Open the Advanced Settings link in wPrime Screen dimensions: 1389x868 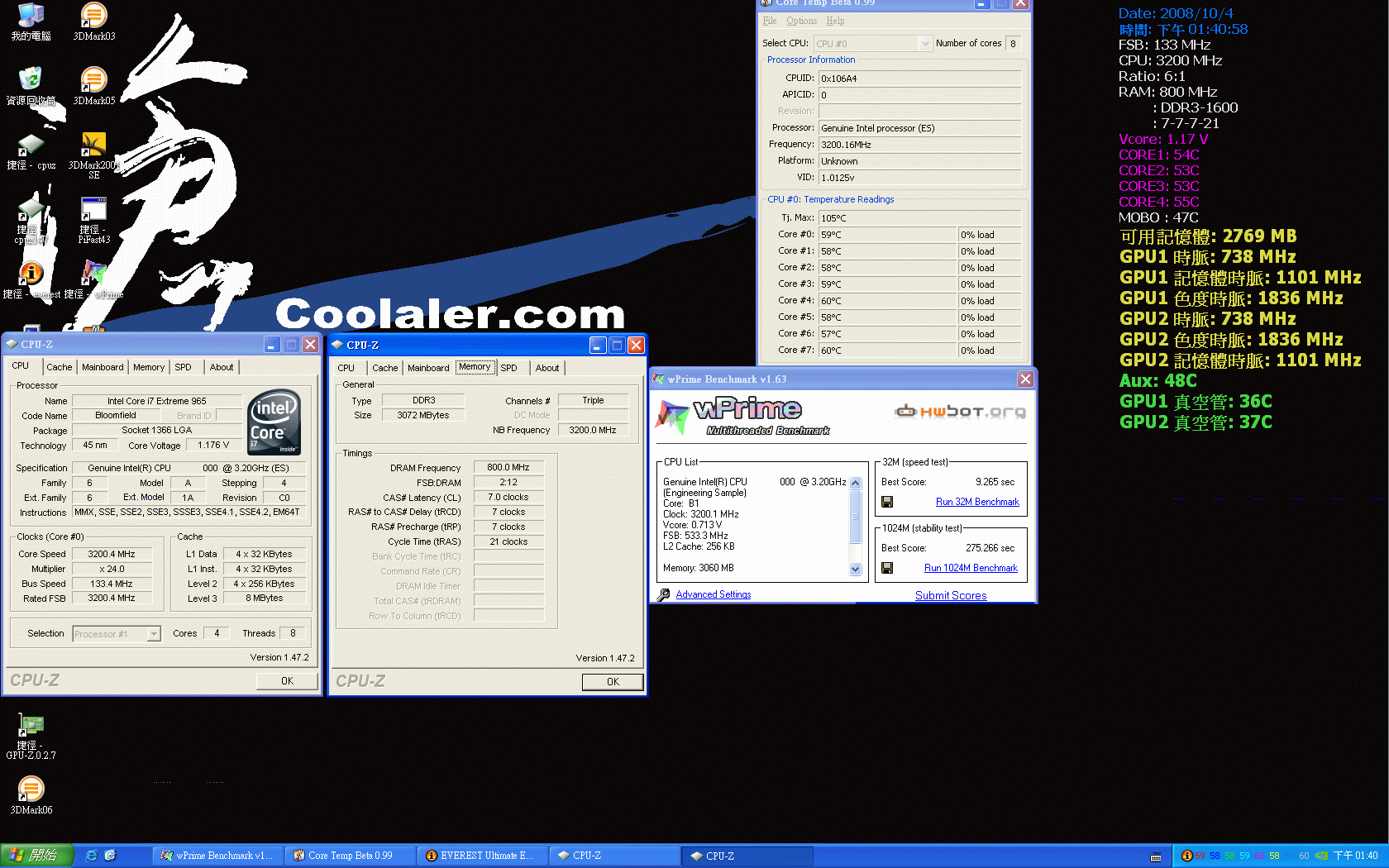tap(713, 594)
